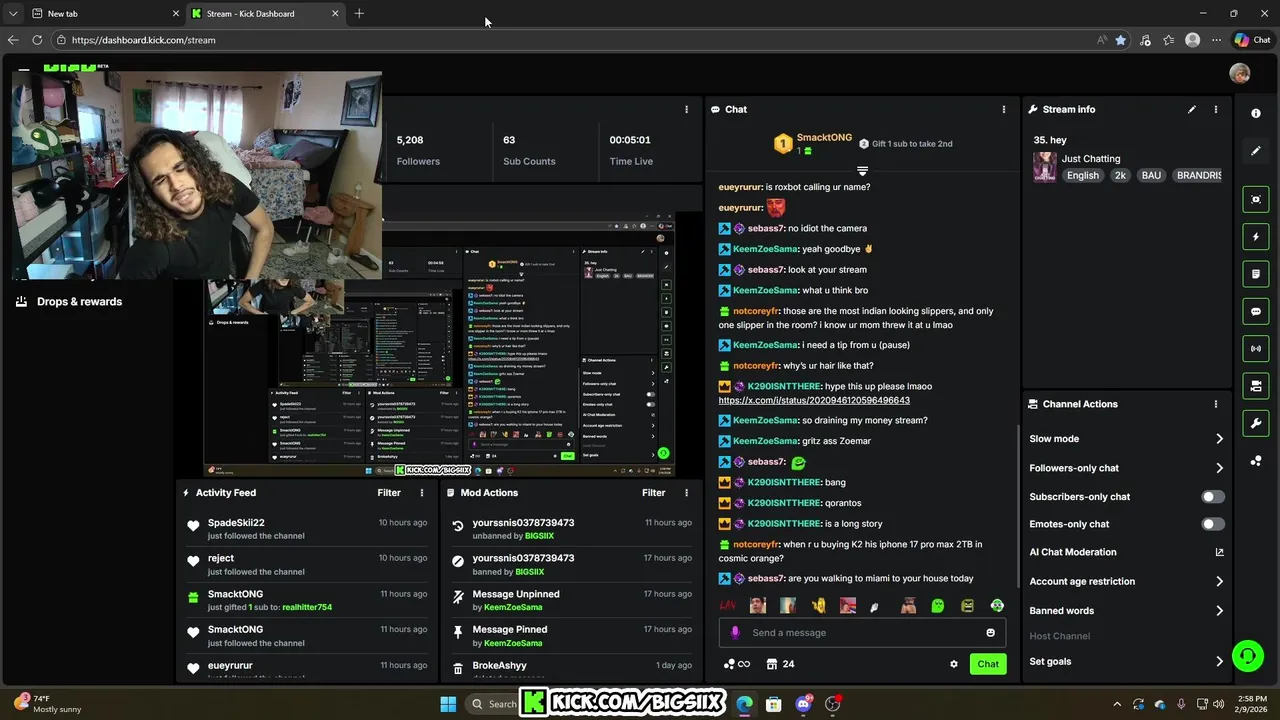Viewport: 1280px width, 720px height.
Task: Select the yellow angry face emote
Action: (x=967, y=606)
